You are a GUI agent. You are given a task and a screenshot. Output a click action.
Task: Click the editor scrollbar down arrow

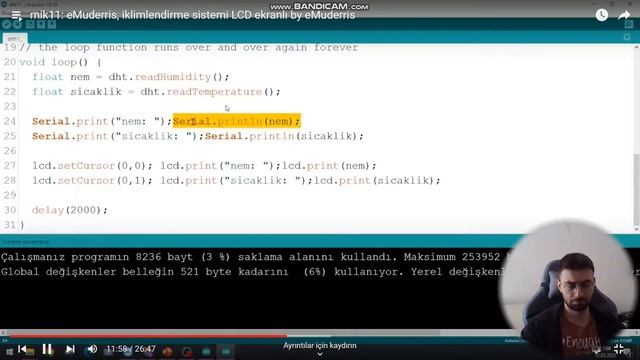coord(636,229)
